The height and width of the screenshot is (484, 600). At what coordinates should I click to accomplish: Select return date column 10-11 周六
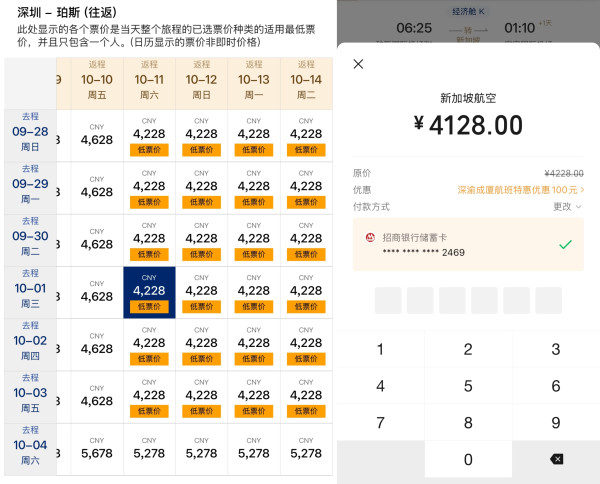coord(149,83)
